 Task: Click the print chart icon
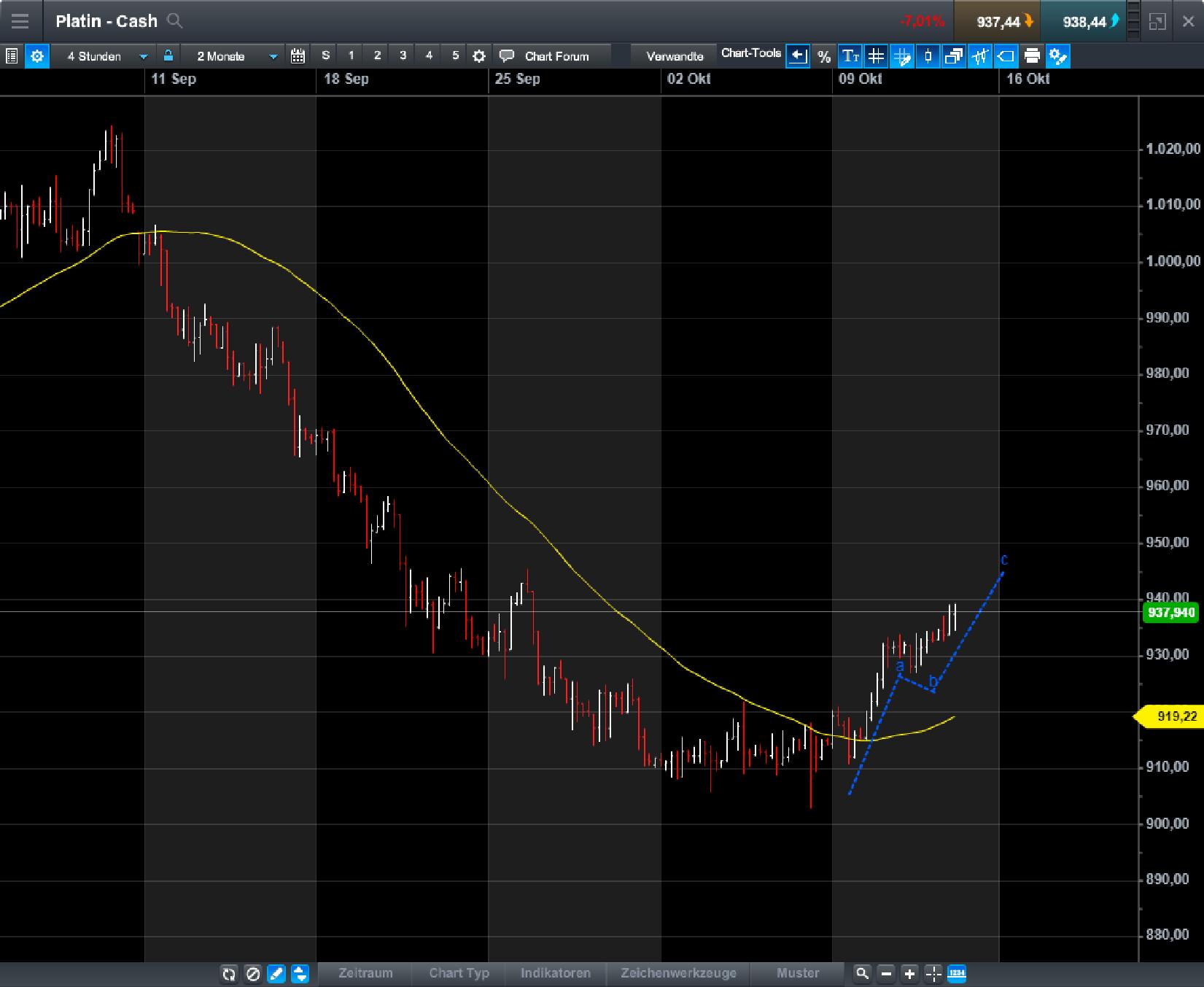click(x=1032, y=55)
